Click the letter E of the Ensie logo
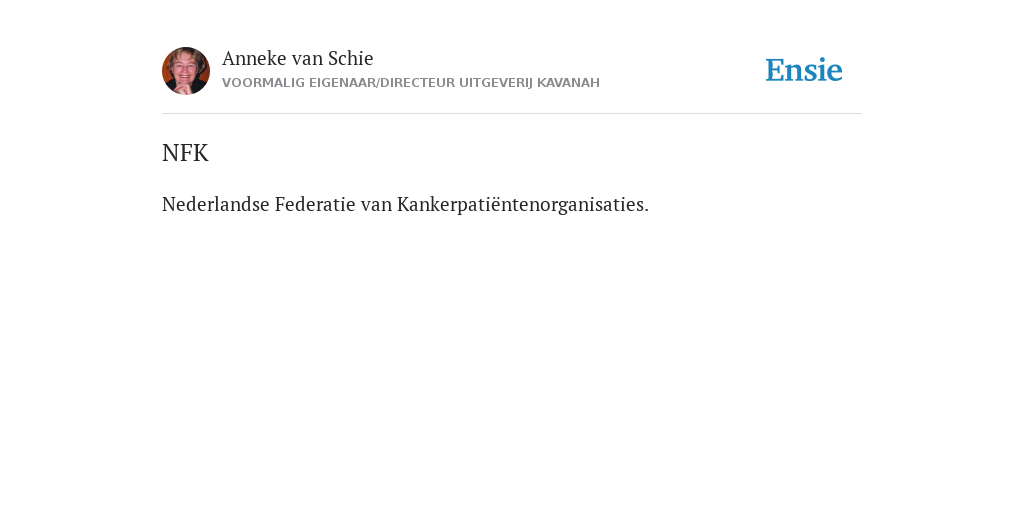1024x512 pixels. [775, 71]
